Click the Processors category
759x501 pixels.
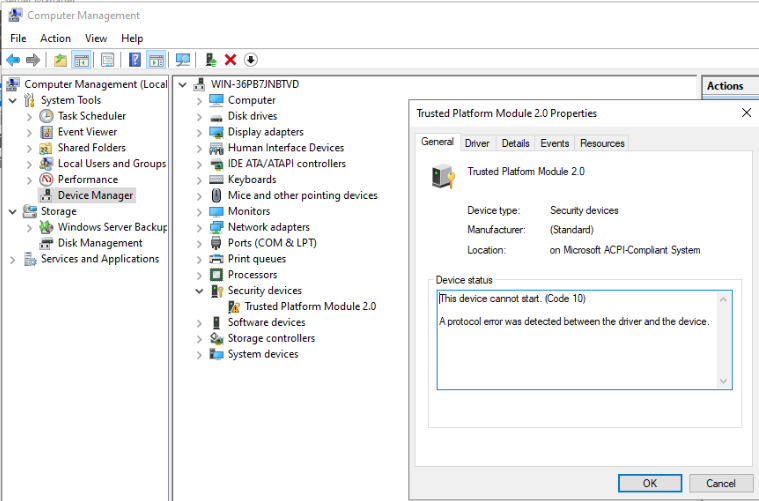252,275
